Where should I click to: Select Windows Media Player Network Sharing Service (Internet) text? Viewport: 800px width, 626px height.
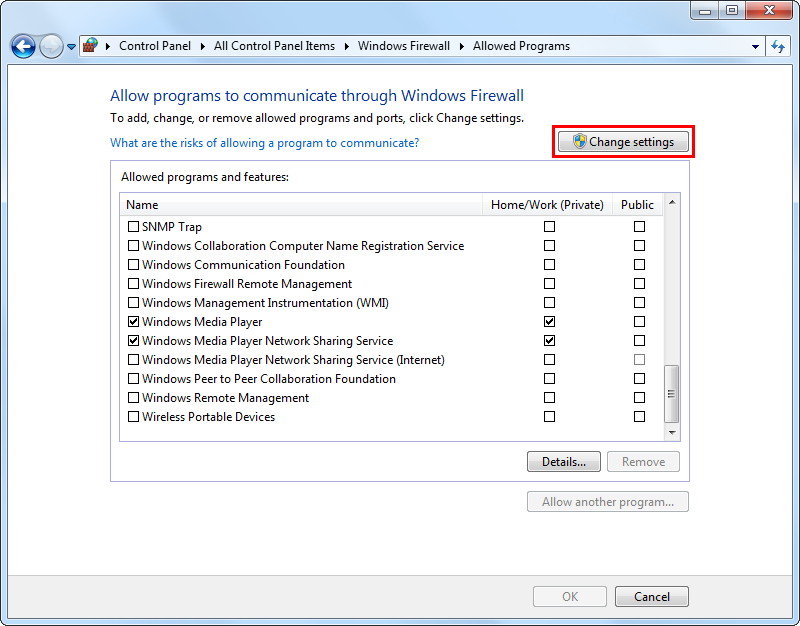[293, 360]
